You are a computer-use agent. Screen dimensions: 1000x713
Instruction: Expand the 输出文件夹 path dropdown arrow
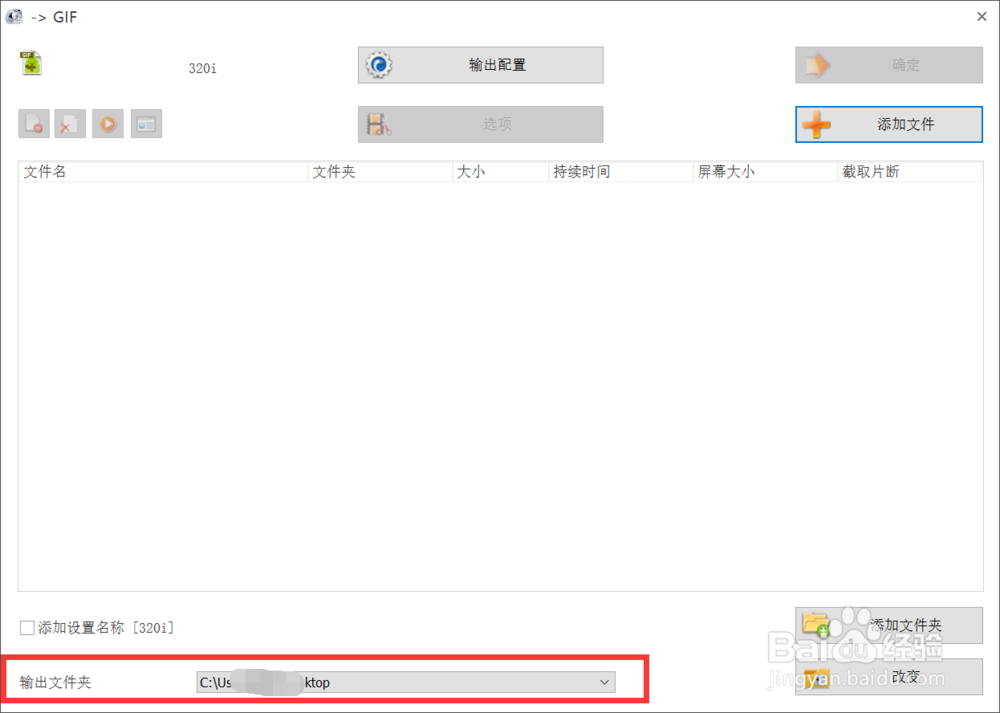tap(604, 682)
